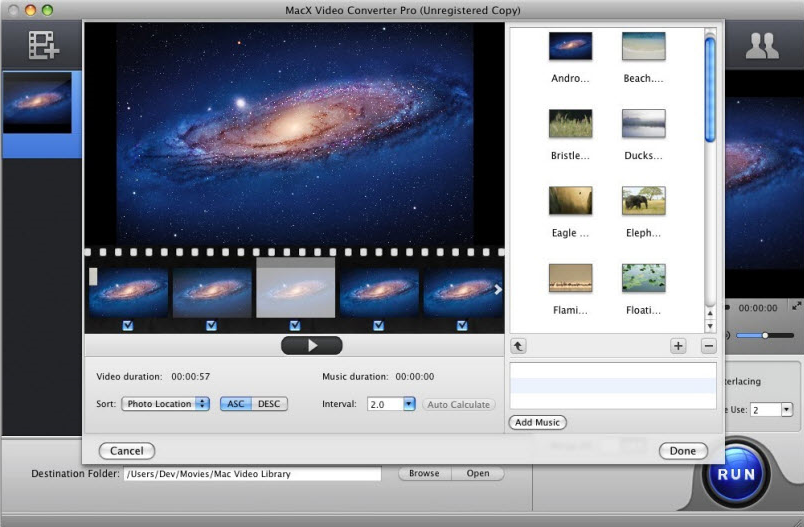
Task: Toggle the last visible filmstrip checkbox
Action: (x=462, y=325)
